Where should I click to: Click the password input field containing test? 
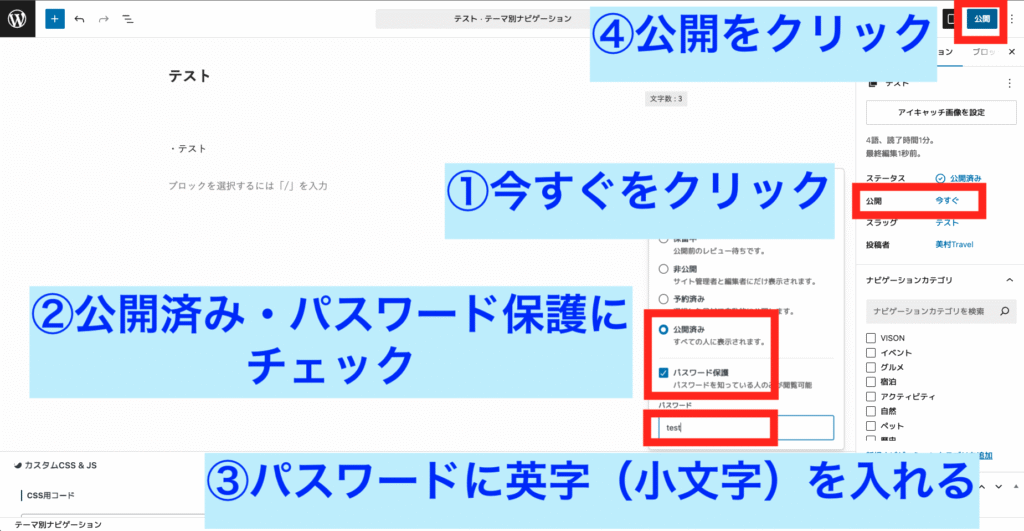click(742, 428)
